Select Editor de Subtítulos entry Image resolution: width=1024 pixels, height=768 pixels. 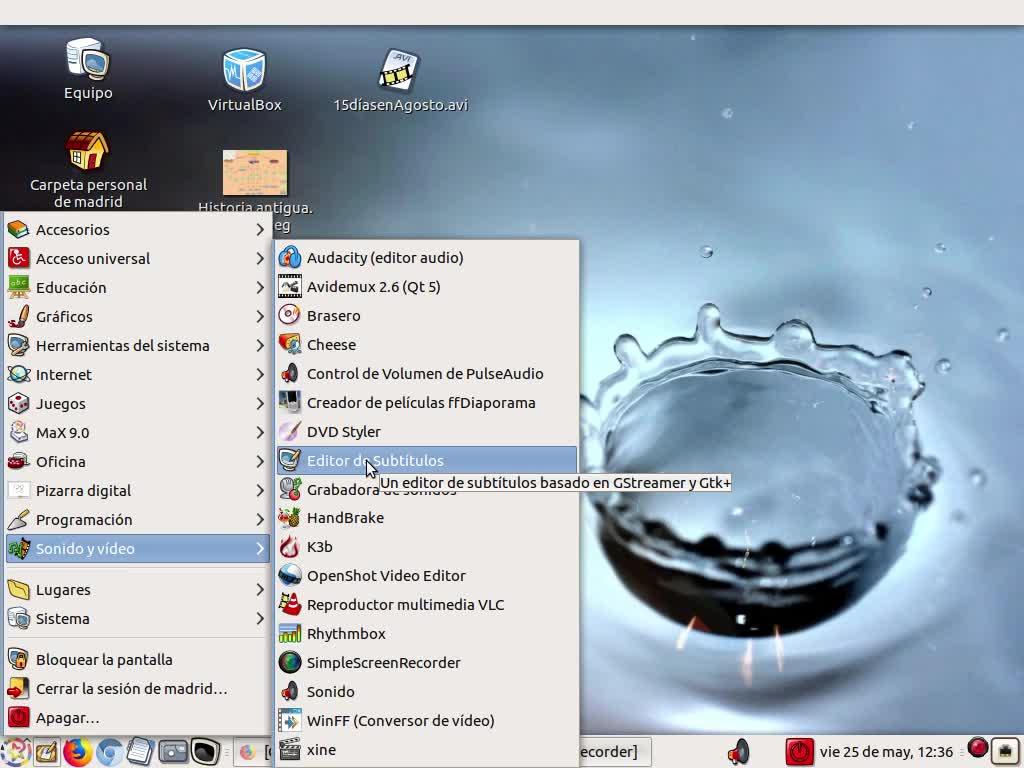[x=375, y=461]
